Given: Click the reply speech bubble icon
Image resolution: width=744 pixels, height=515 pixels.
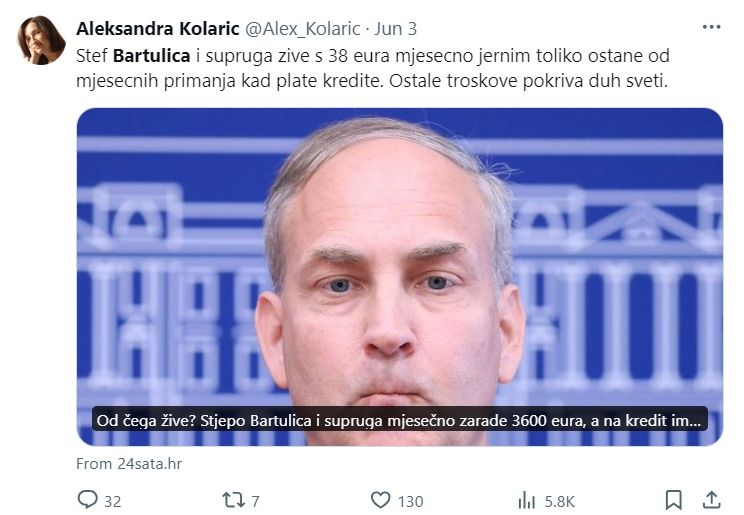Looking at the screenshot, I should click(88, 500).
